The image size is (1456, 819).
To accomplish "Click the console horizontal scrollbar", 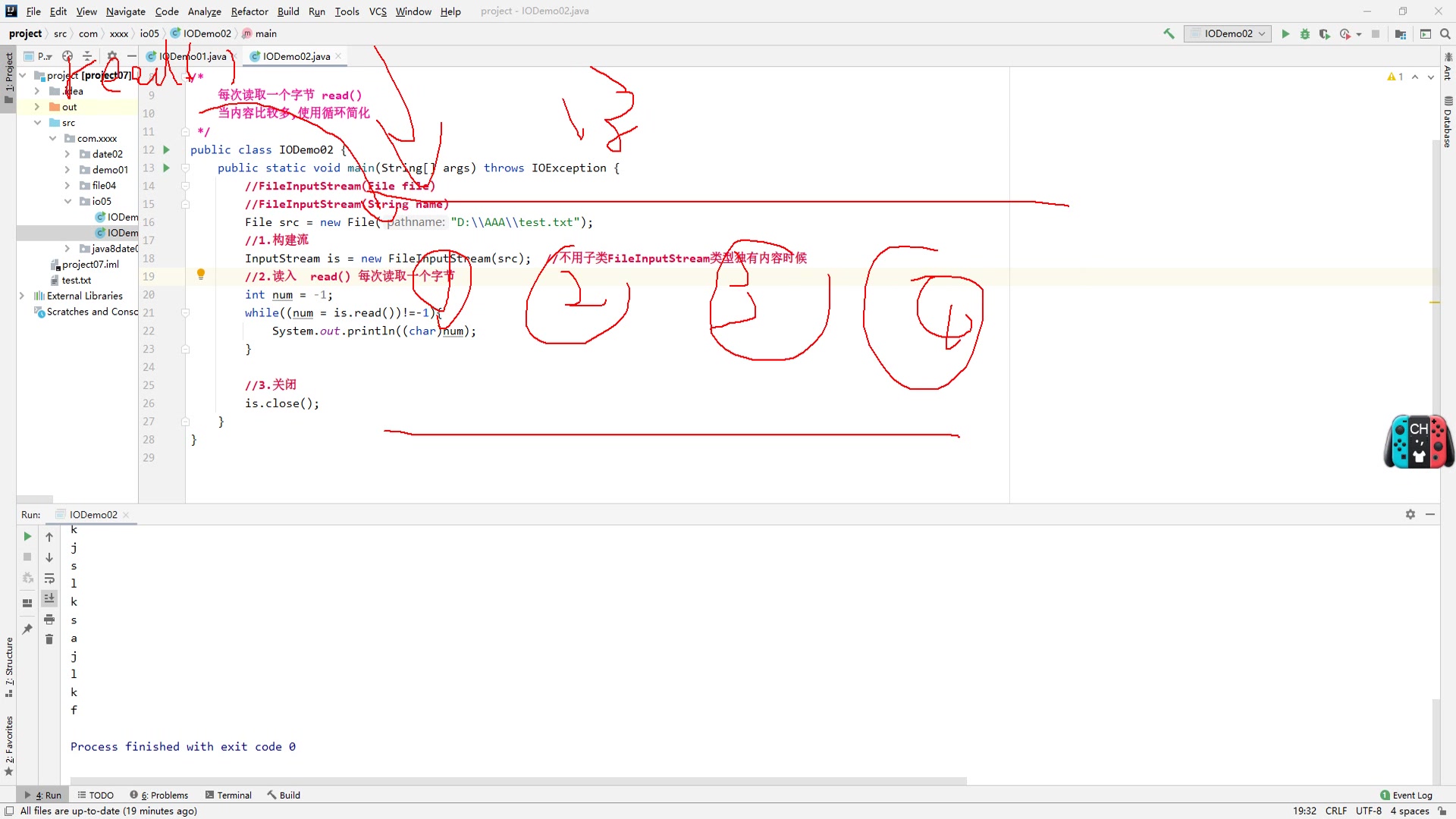I will (x=518, y=780).
